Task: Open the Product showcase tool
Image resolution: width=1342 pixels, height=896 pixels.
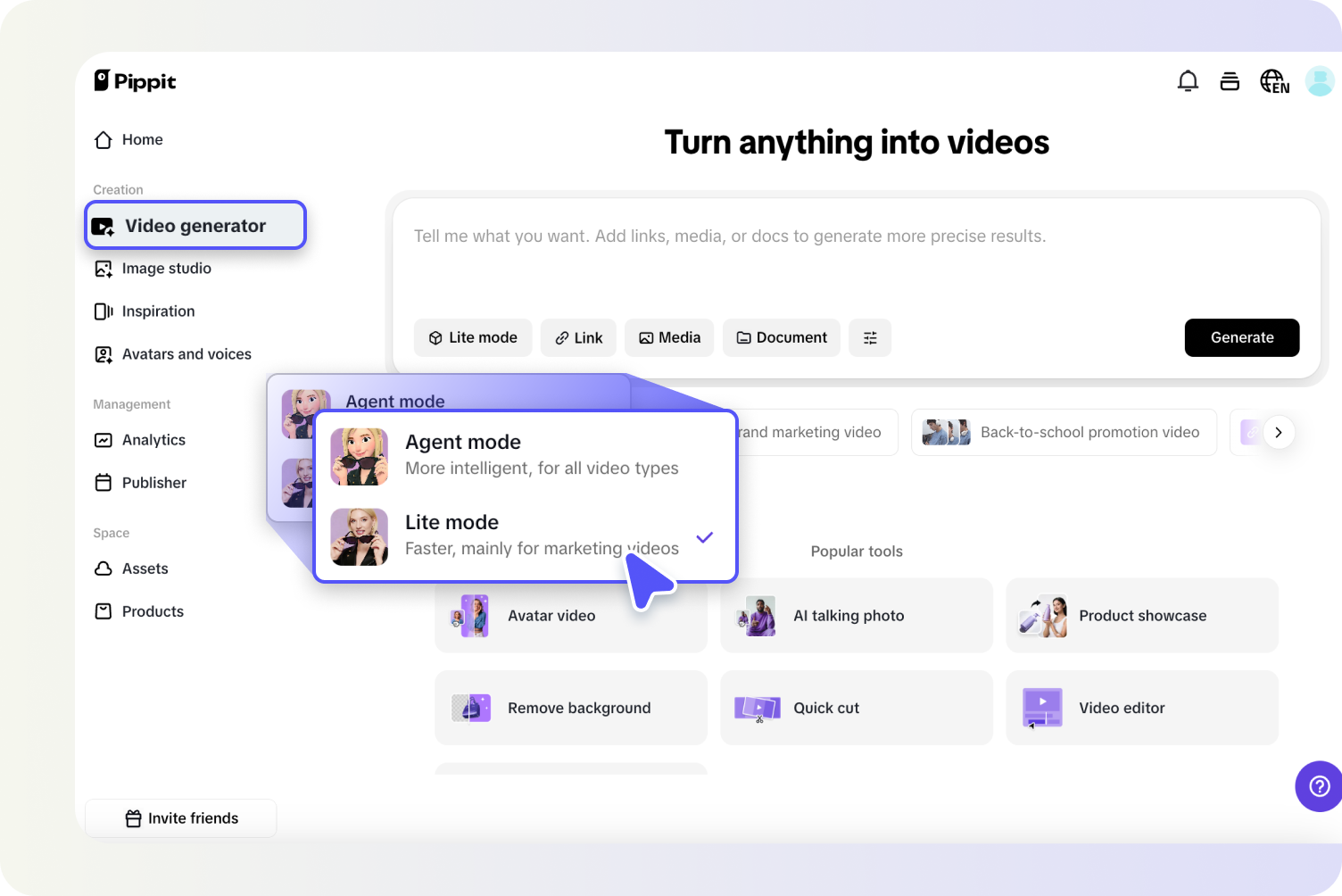Action: tap(1142, 616)
